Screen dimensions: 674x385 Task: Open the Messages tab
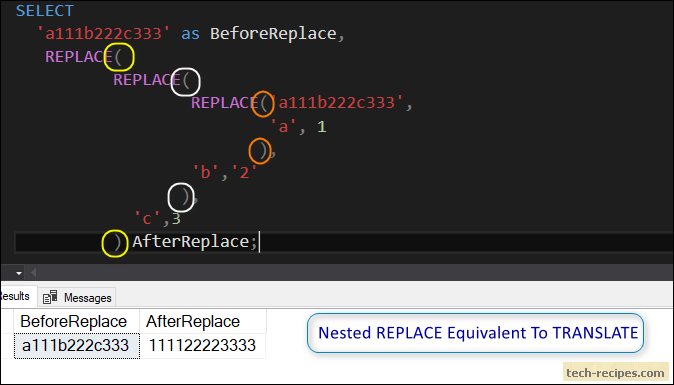[x=77, y=297]
